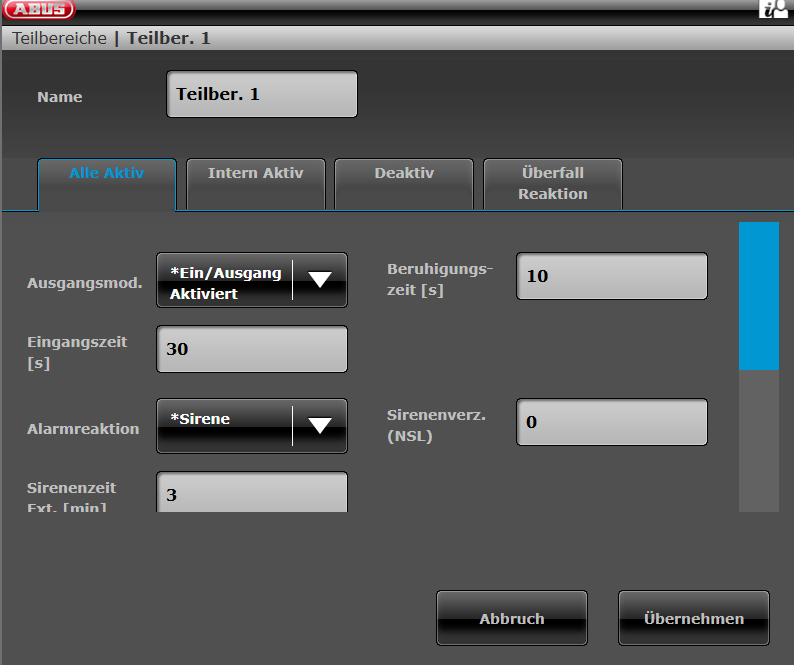Viewport: 794px width, 665px height.
Task: Click the ABUS logo
Action: [x=38, y=10]
